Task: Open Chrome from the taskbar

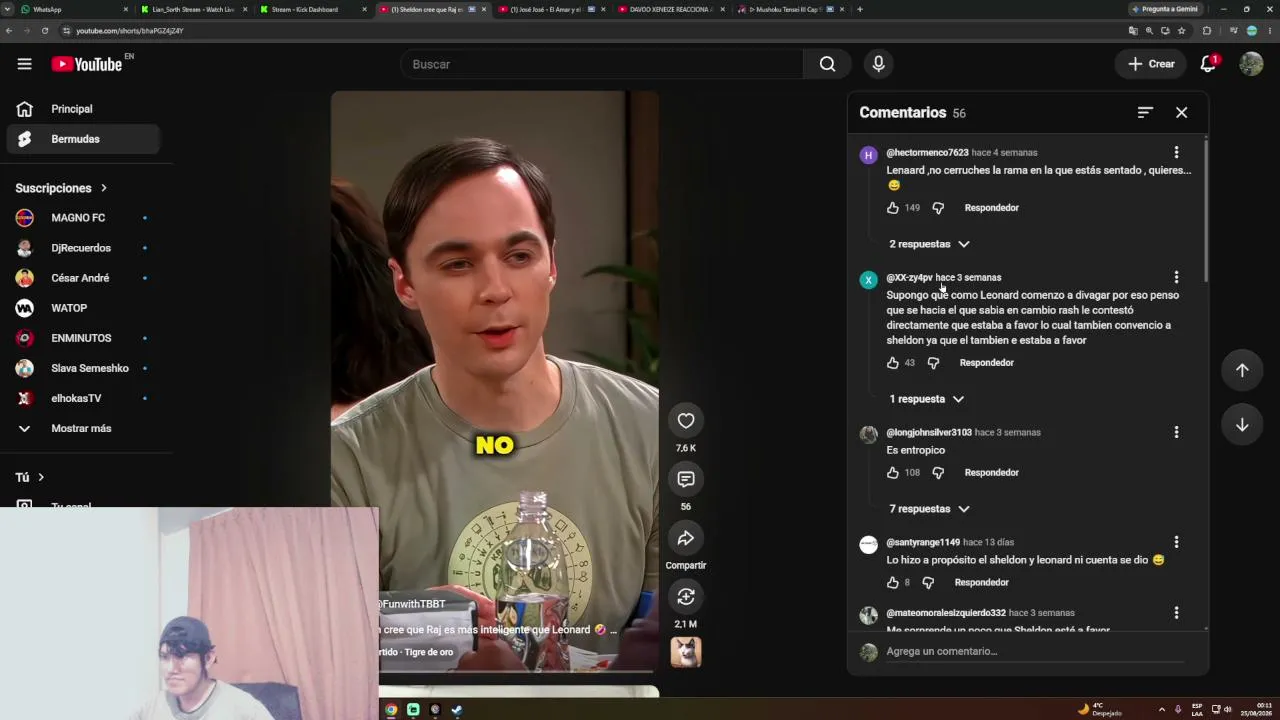Action: tap(391, 710)
